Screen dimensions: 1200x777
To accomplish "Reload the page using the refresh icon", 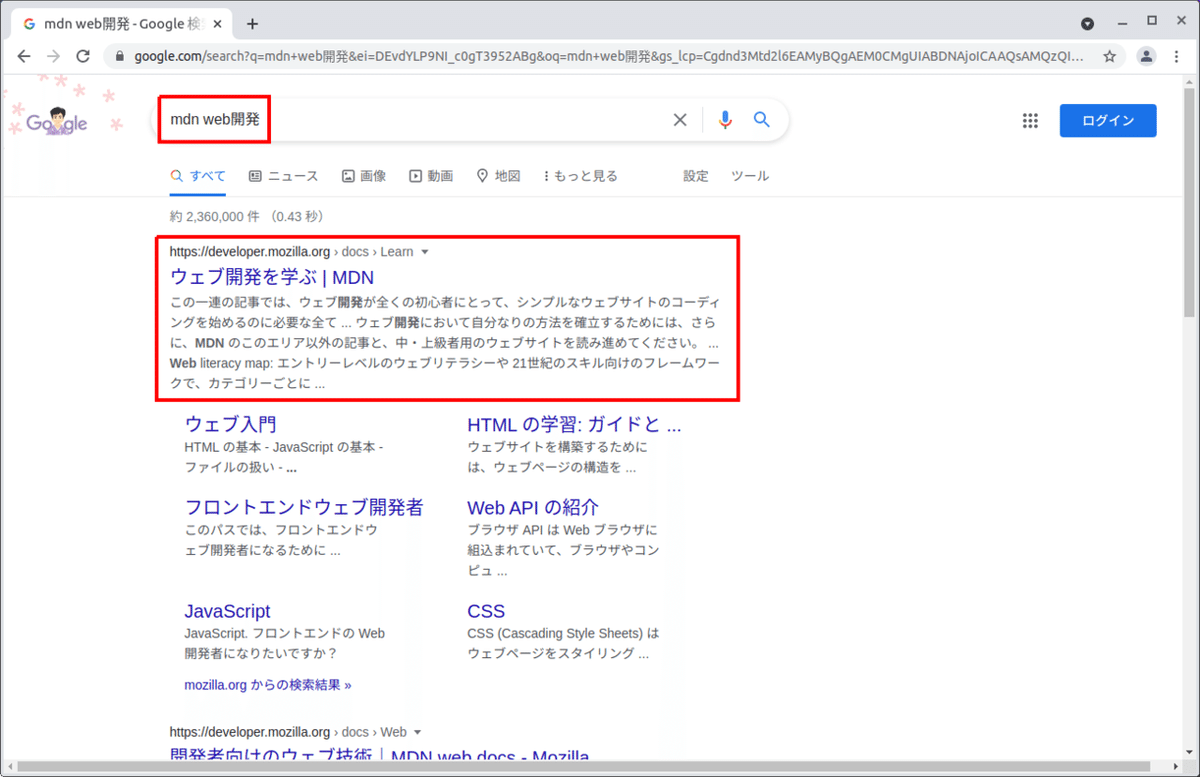I will (x=84, y=57).
